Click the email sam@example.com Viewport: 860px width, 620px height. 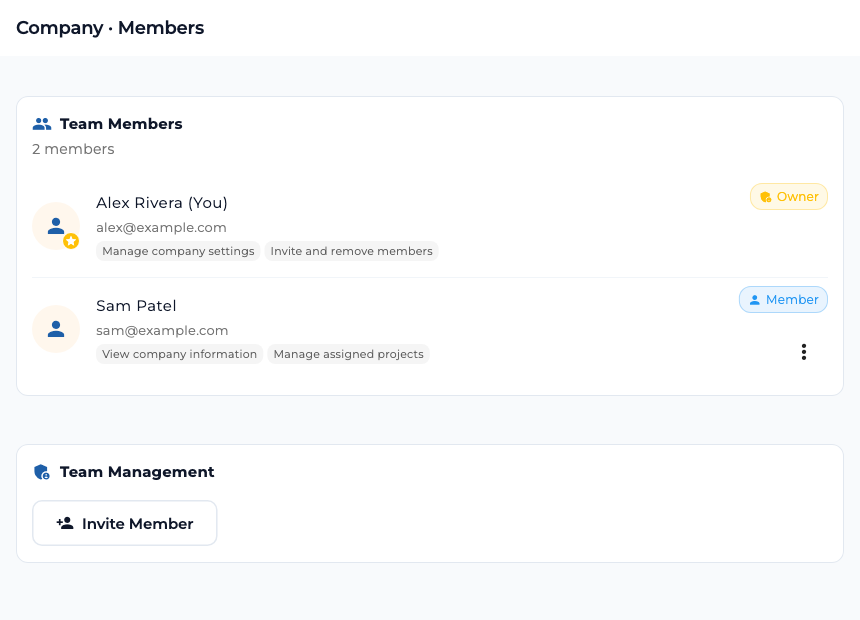[x=162, y=330]
